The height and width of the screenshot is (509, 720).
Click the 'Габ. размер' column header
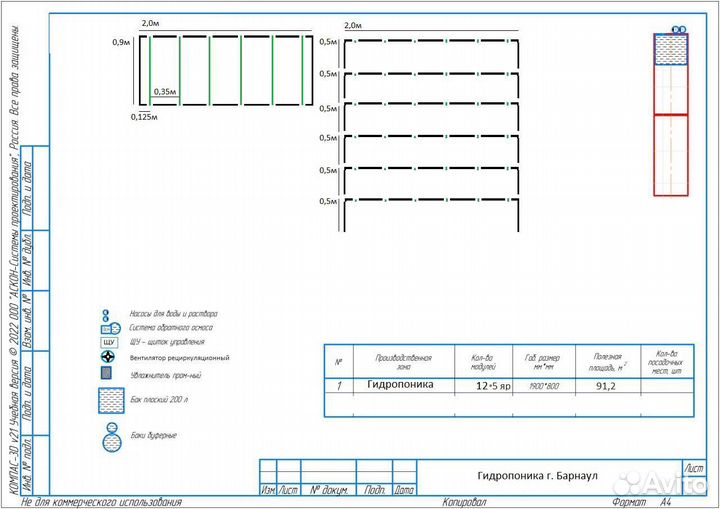[543, 358]
